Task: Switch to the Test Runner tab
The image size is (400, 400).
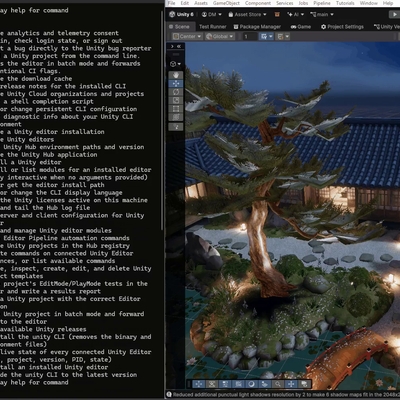Action: [x=213, y=27]
